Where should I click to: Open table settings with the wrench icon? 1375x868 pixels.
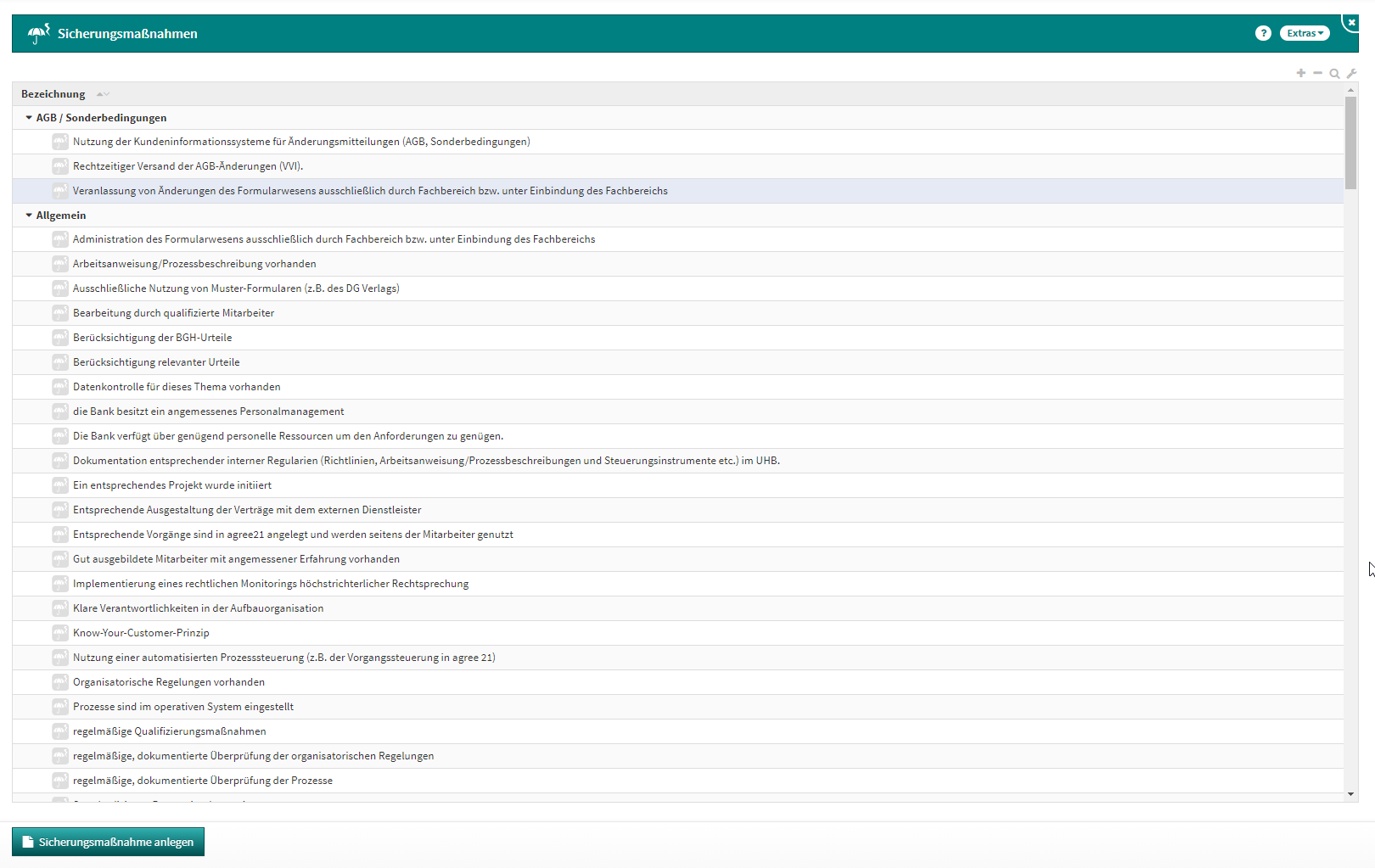1351,74
